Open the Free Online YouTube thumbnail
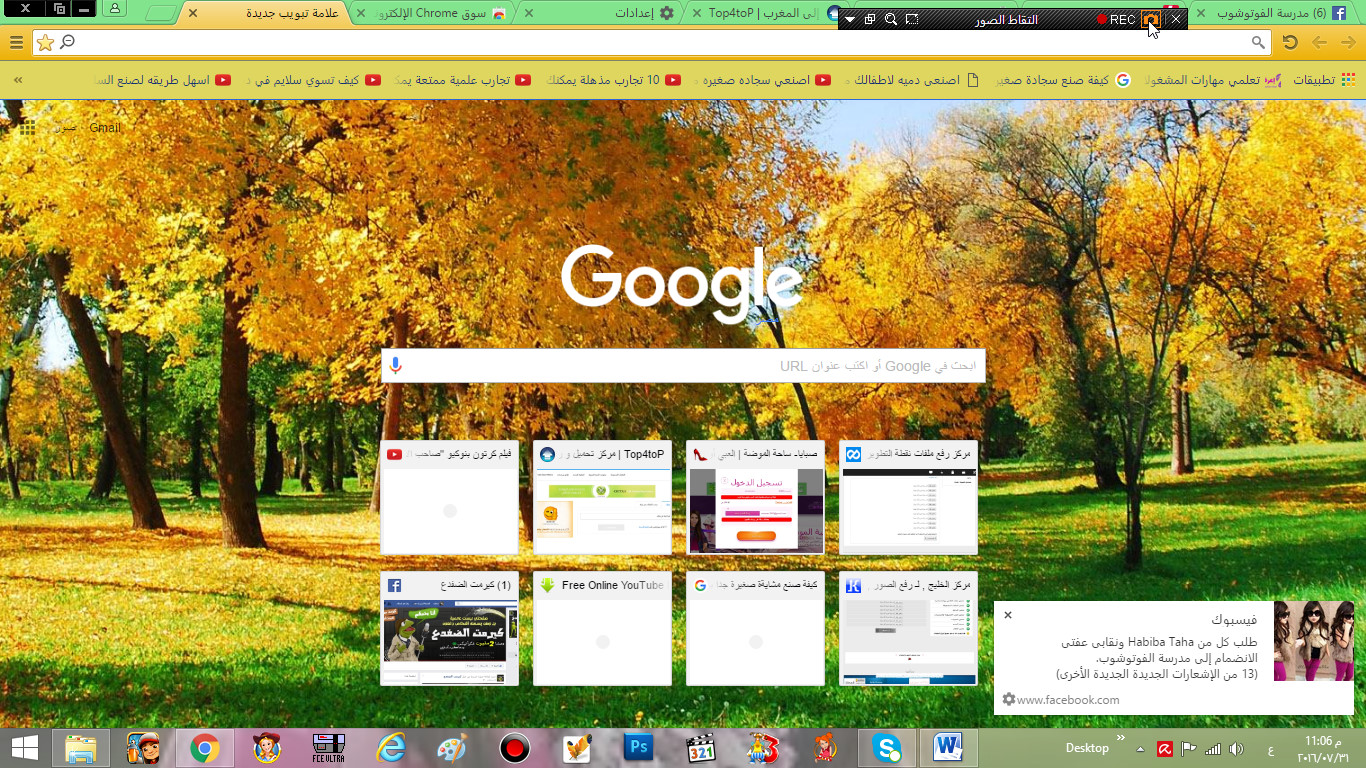 coord(602,629)
